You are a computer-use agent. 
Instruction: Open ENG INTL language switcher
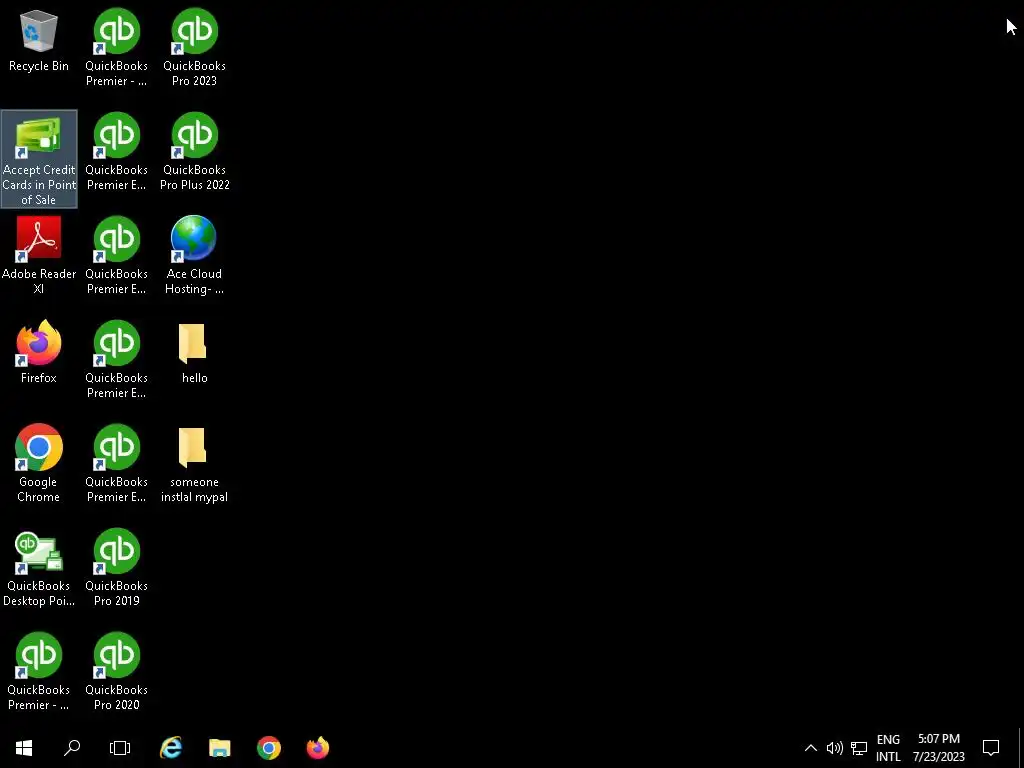click(888, 748)
